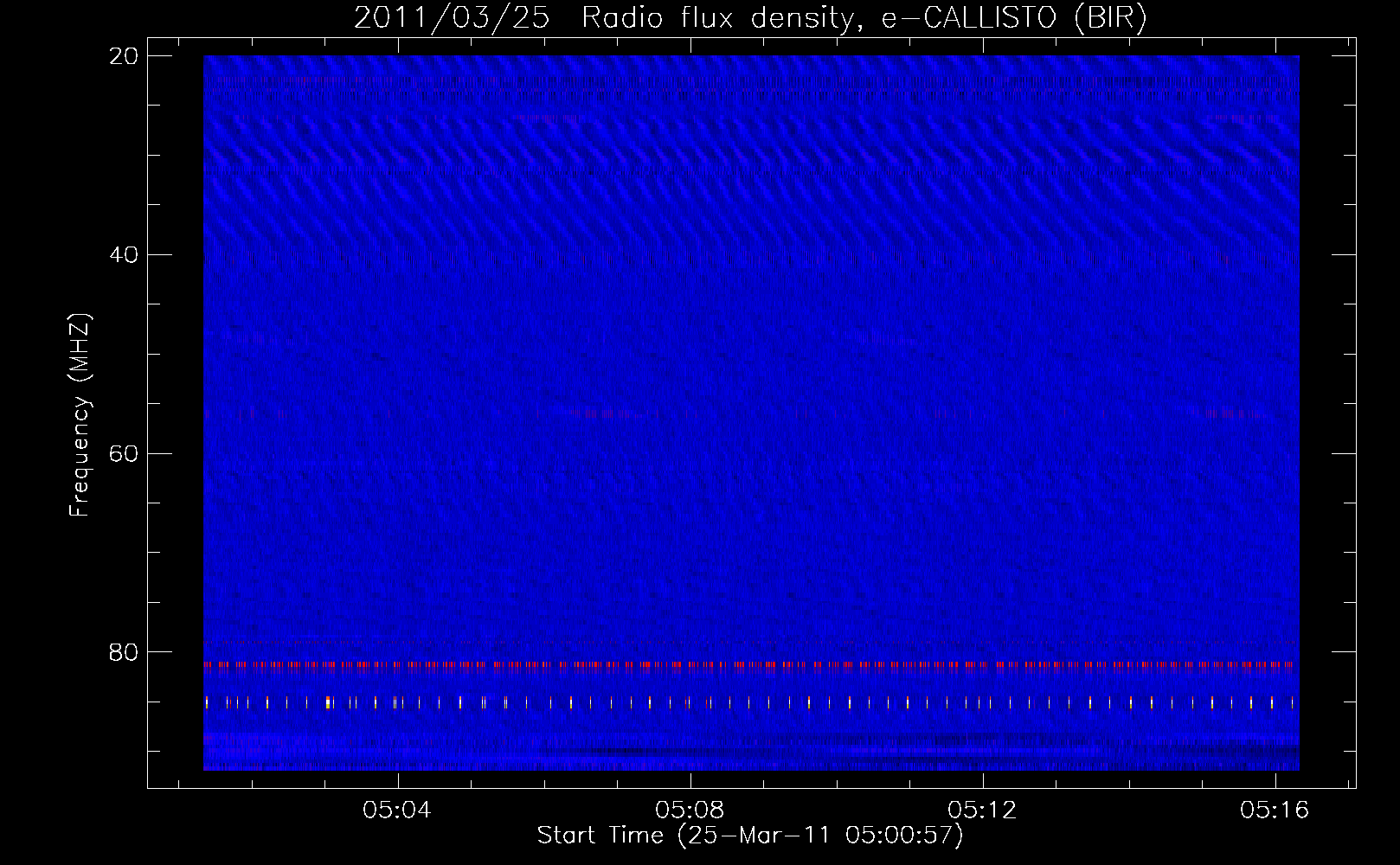
Task: Click the red interference band near 81 MHz
Action: pos(750,665)
